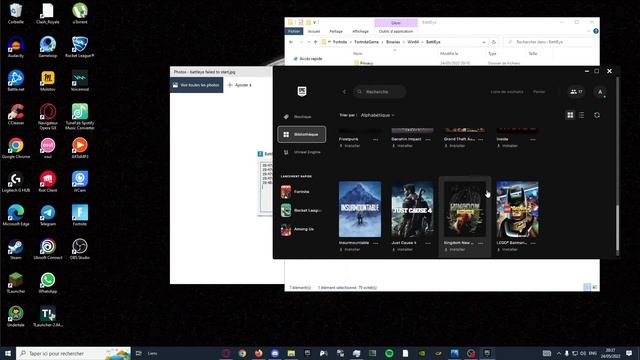The image size is (640, 360).
Task: Open the OBS Studio desktop icon
Action: pyautogui.click(x=80, y=249)
